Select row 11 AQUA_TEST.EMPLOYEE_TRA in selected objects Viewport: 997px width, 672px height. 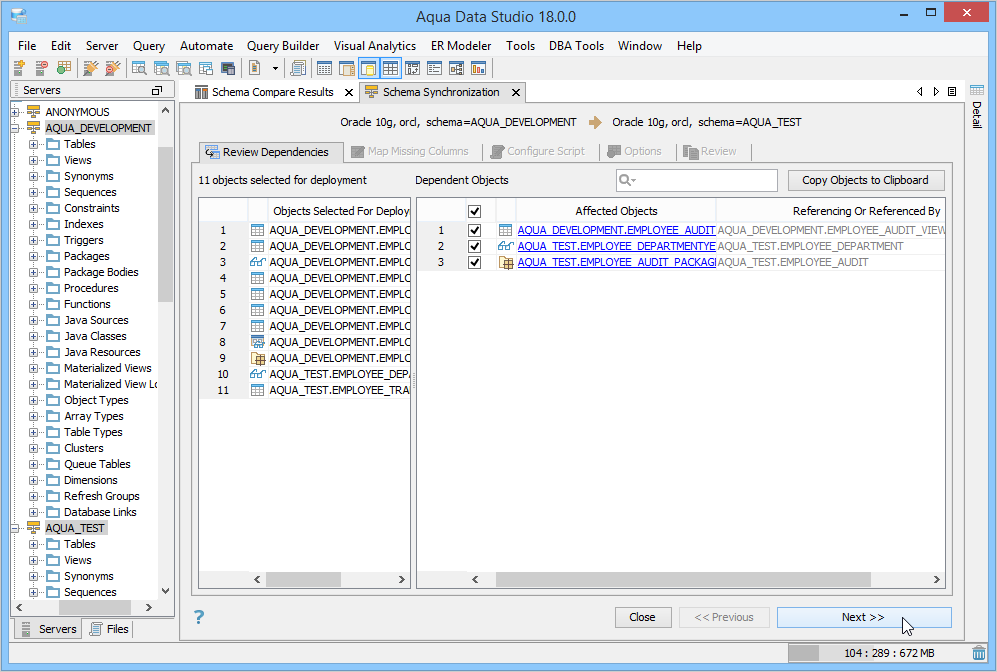[305, 390]
